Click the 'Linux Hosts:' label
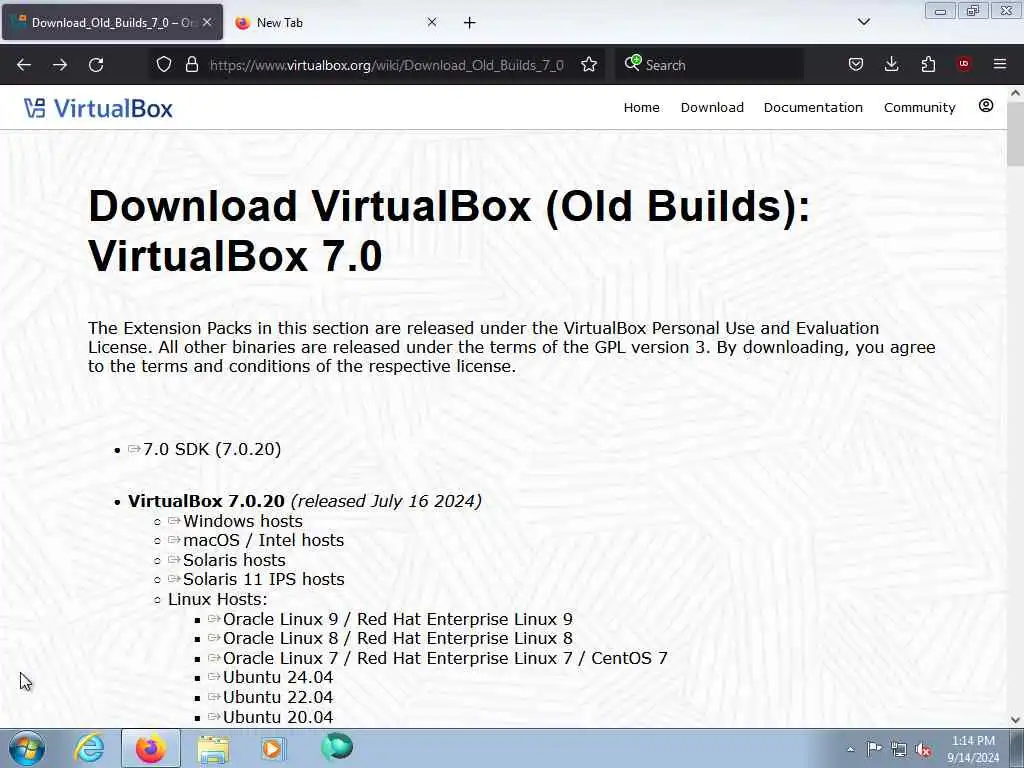 coord(217,599)
